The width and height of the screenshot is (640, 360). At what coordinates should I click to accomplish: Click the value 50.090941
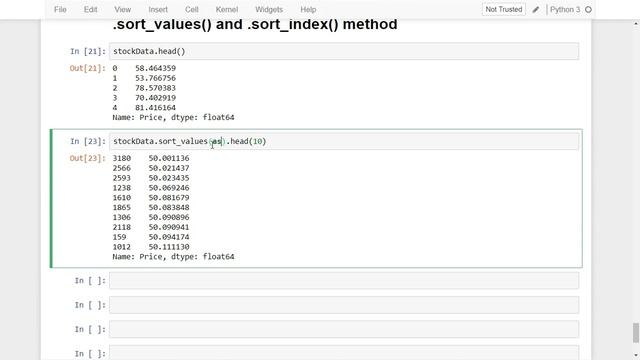[x=169, y=227]
